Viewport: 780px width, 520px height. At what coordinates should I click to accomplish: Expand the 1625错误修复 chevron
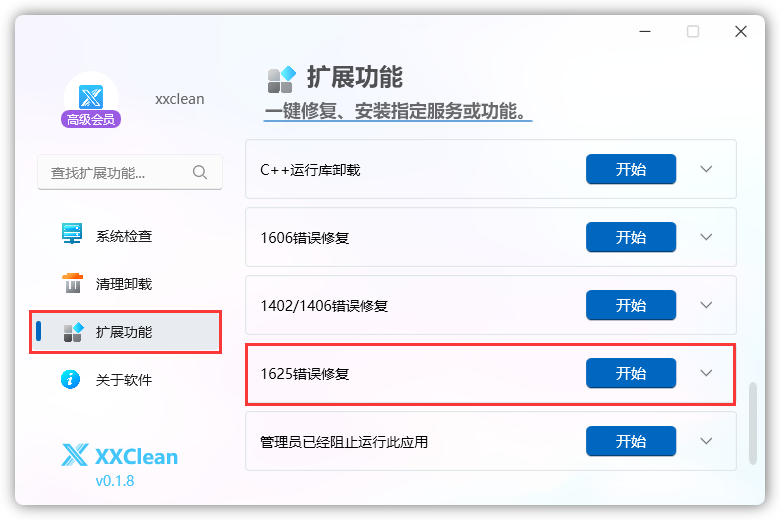(706, 373)
